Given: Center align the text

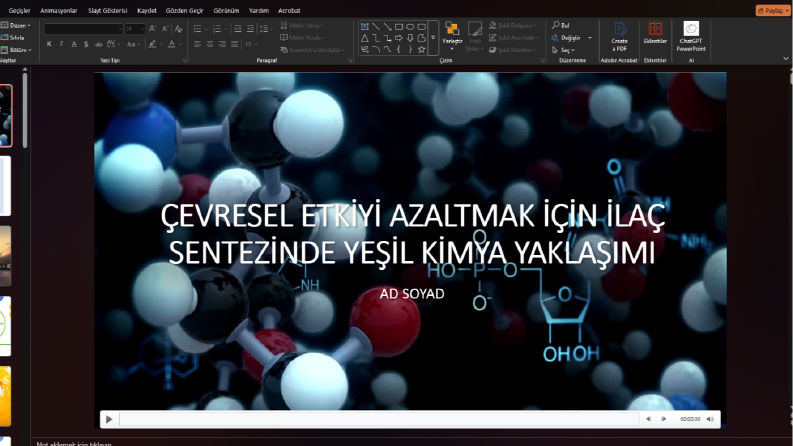Looking at the screenshot, I should pos(210,44).
